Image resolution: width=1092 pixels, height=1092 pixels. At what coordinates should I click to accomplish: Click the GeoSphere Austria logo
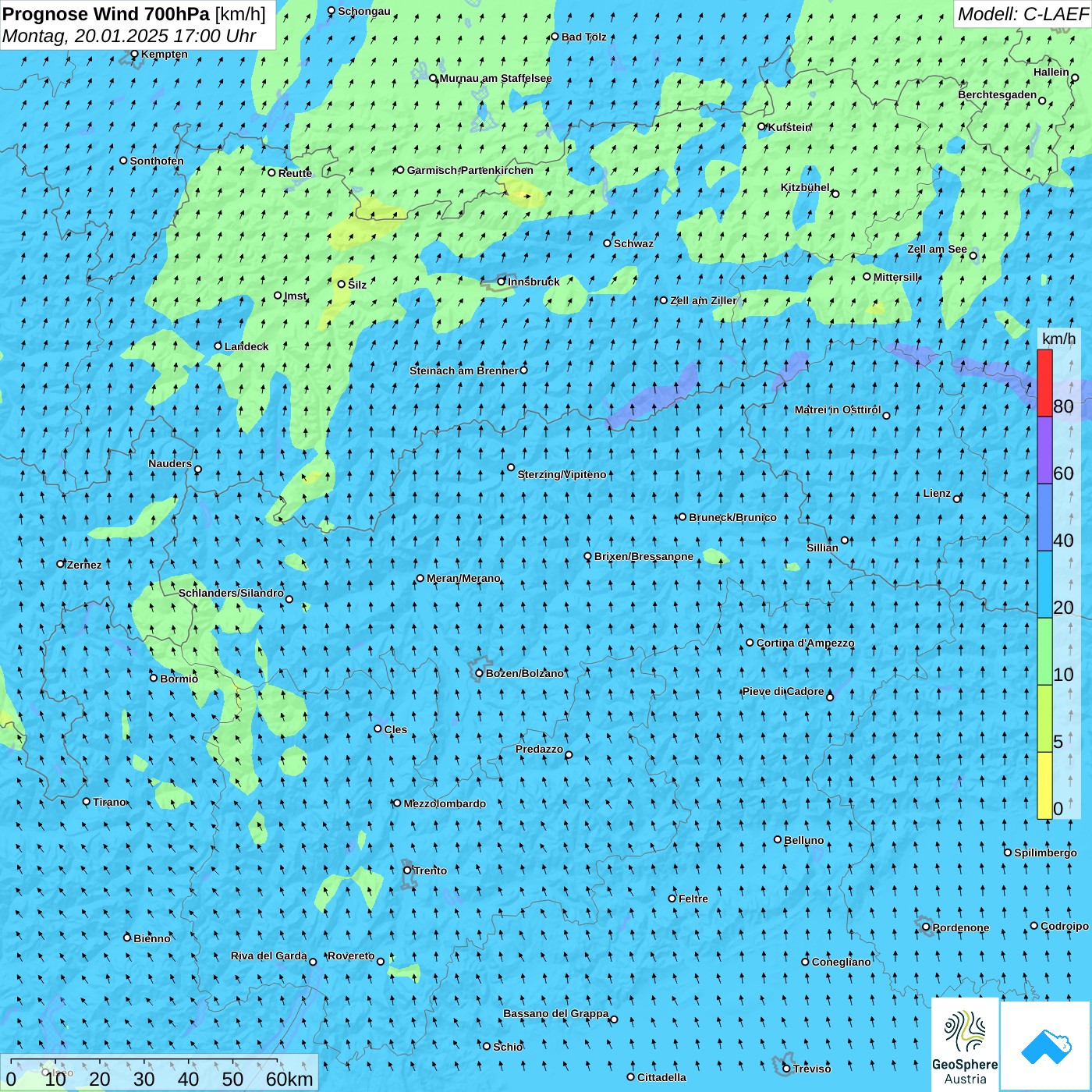965,1044
